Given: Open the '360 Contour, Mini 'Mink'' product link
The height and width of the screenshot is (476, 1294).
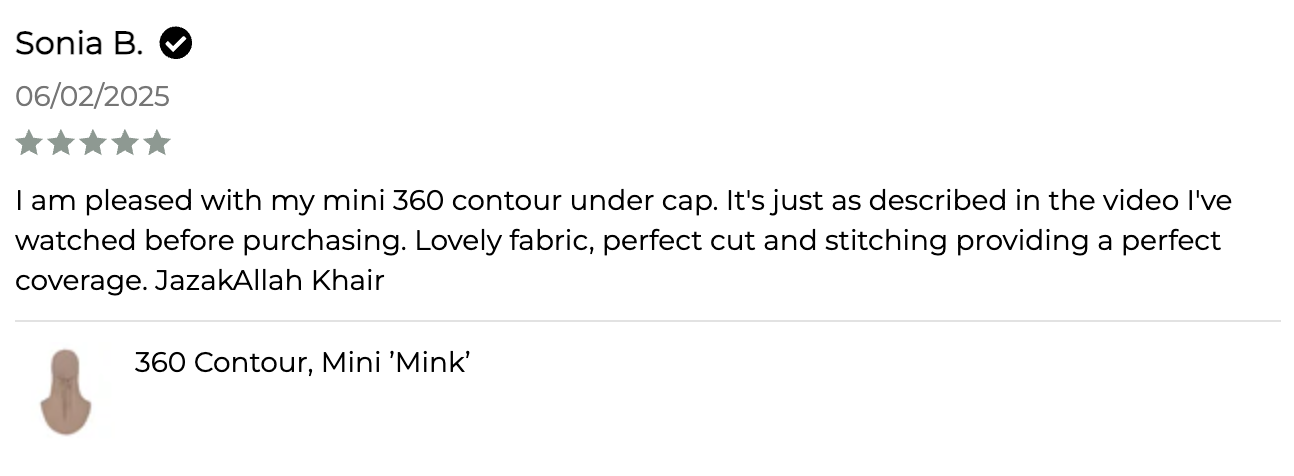Looking at the screenshot, I should (x=302, y=362).
